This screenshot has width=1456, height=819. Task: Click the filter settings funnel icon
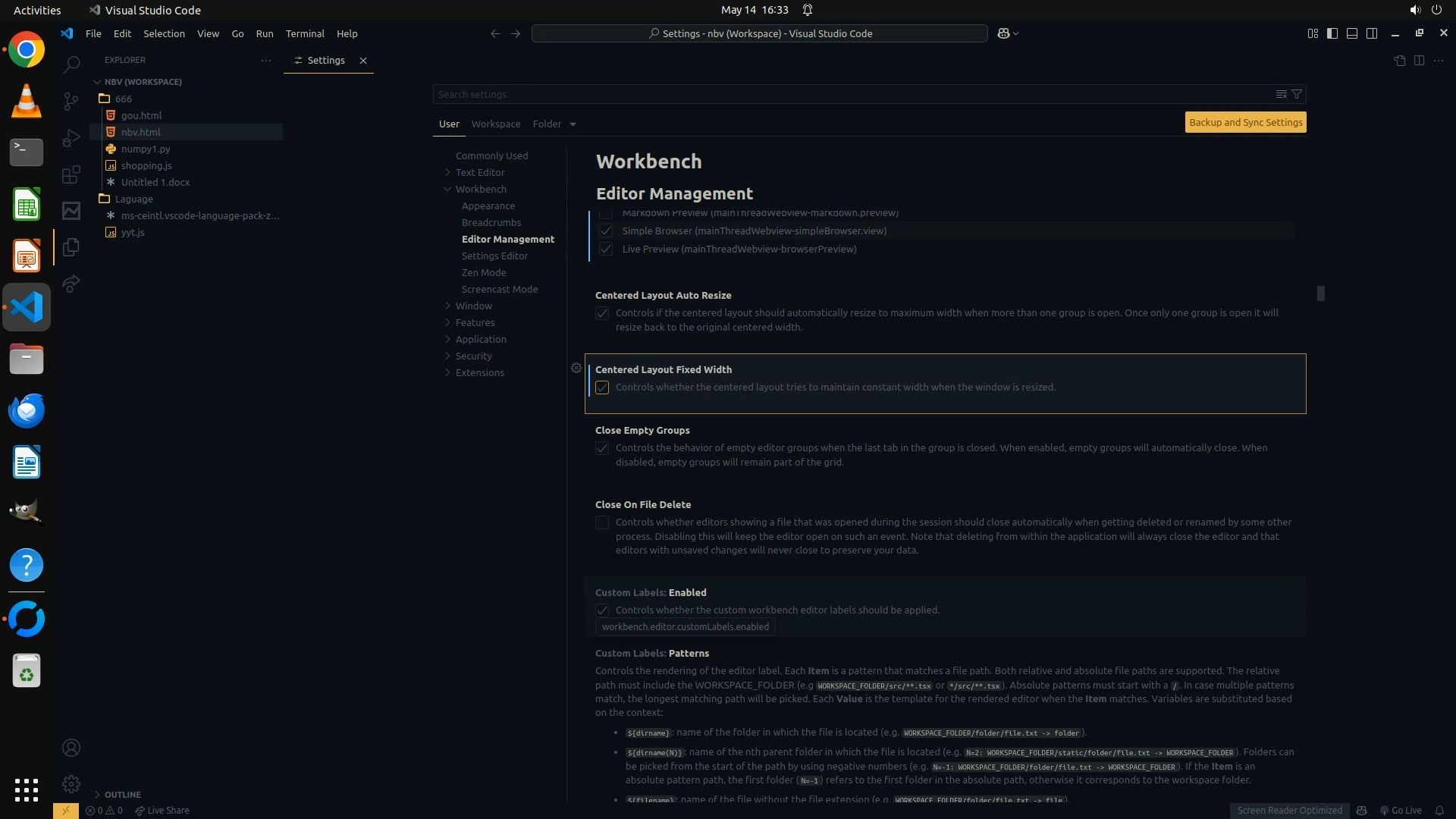[x=1297, y=94]
